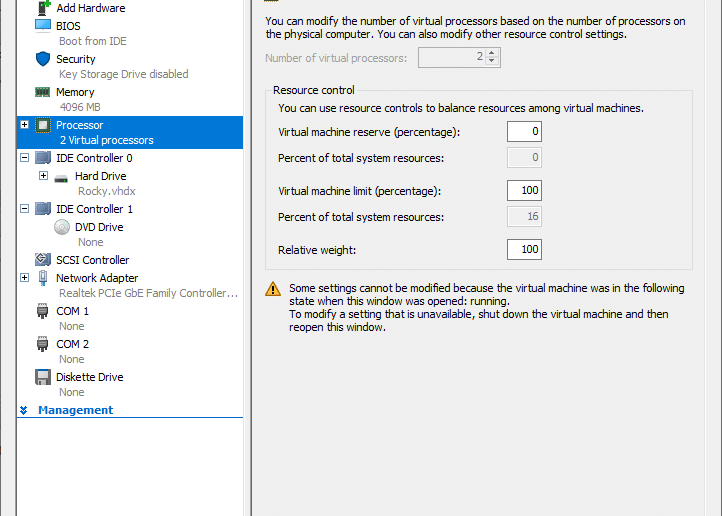This screenshot has width=722, height=516.
Task: Click the Add Hardware icon
Action: point(43,7)
